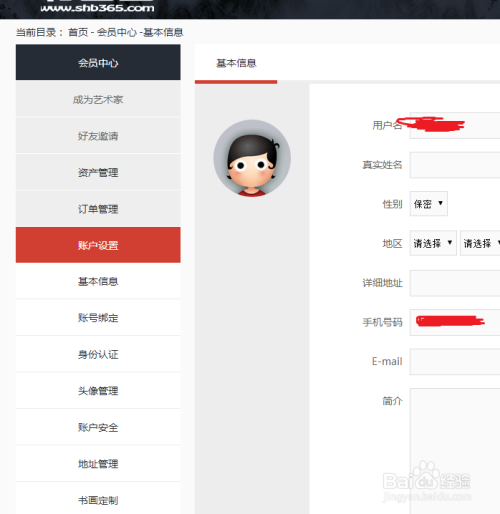Open the 性别 dropdown showing 保密
The width and height of the screenshot is (500, 514).
pyautogui.click(x=429, y=204)
